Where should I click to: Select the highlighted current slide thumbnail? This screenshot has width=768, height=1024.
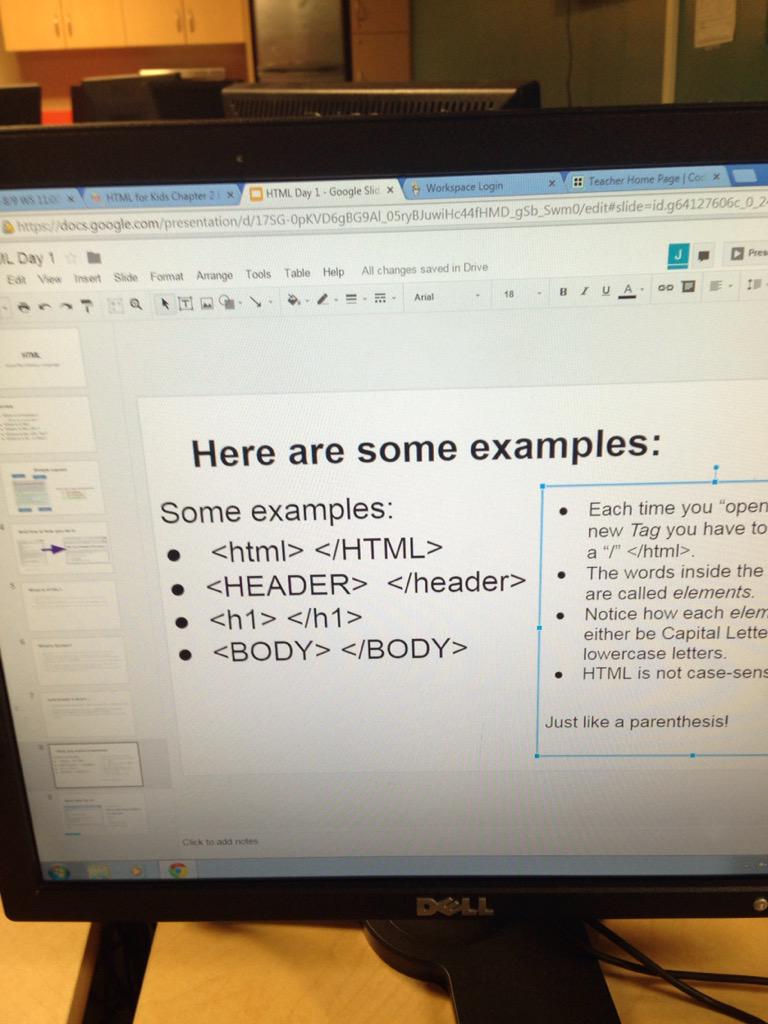(x=98, y=764)
